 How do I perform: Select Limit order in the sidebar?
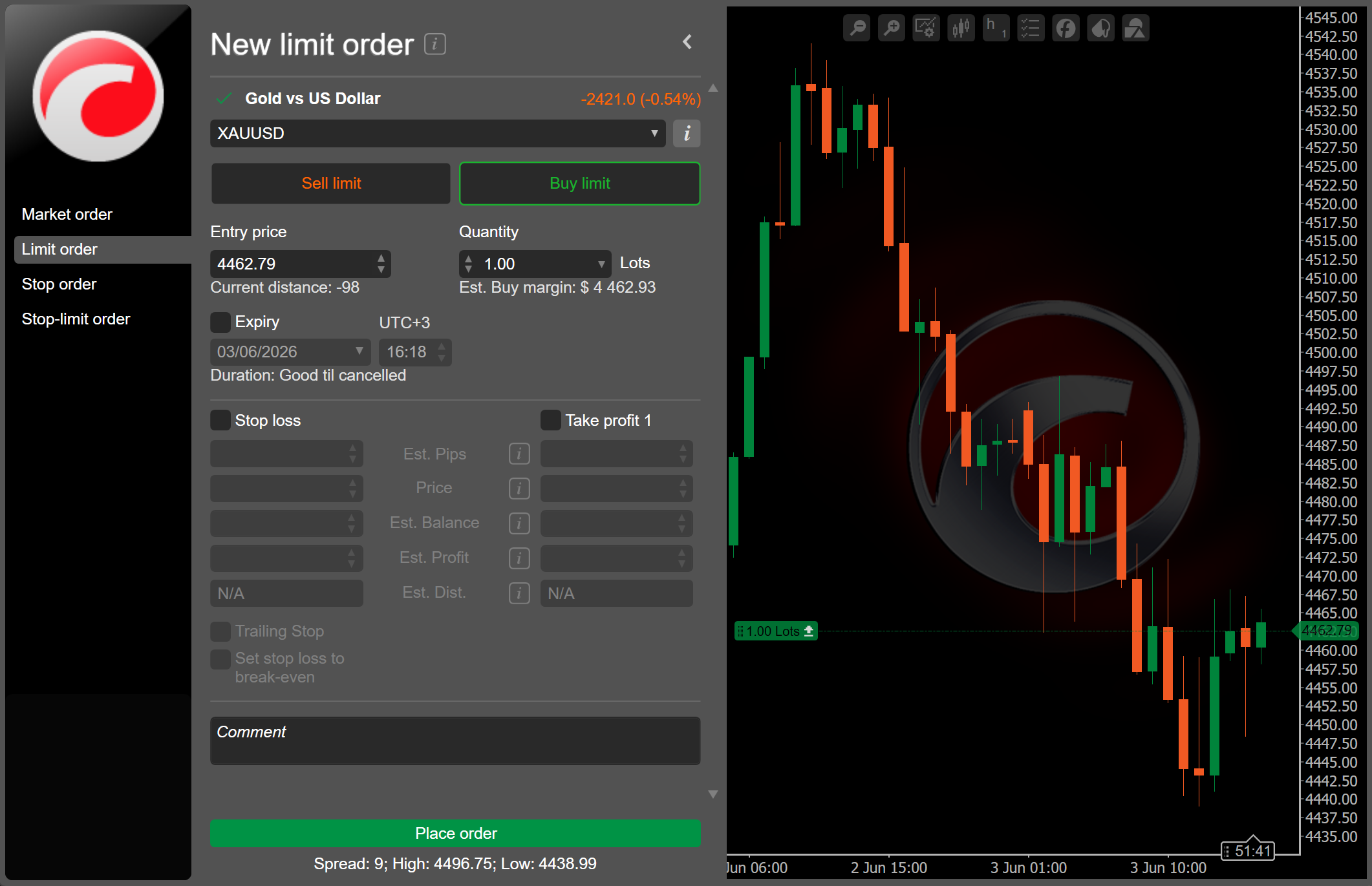103,249
